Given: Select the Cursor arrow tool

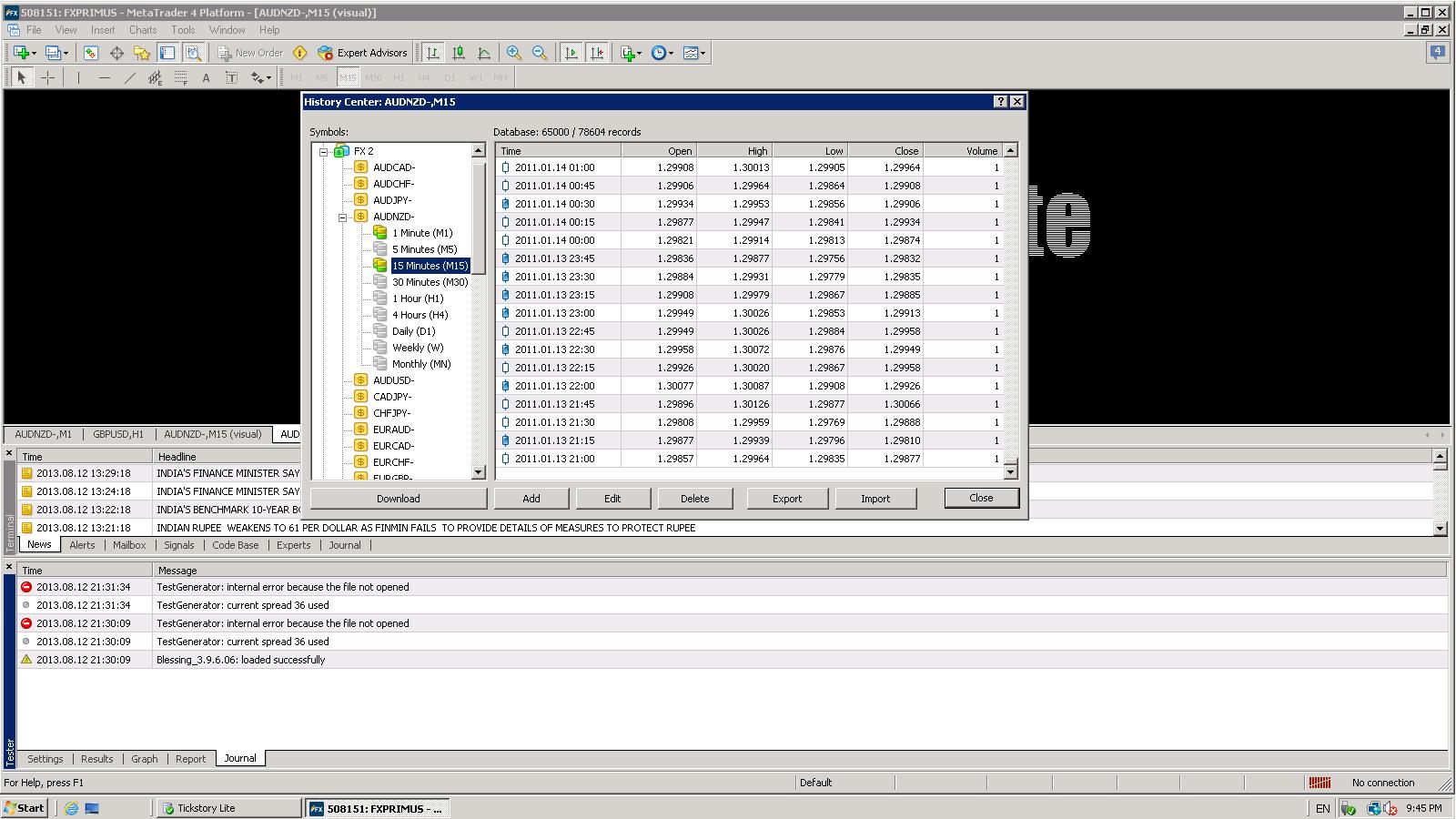Looking at the screenshot, I should click(x=22, y=77).
